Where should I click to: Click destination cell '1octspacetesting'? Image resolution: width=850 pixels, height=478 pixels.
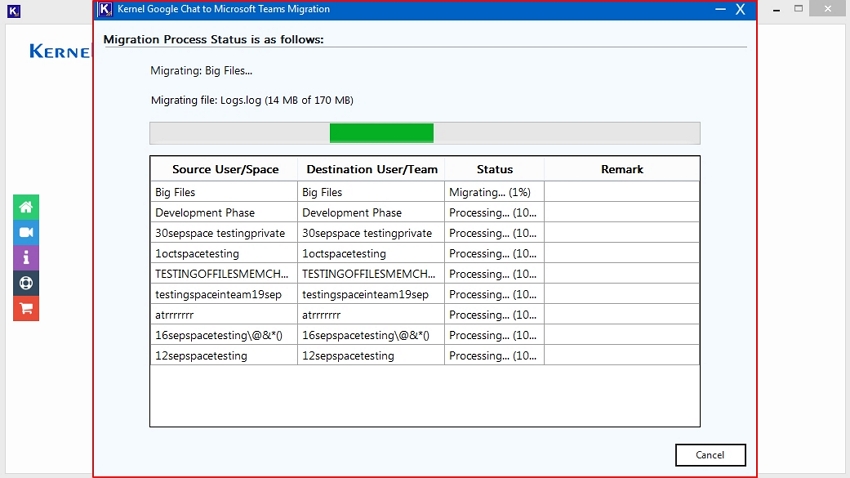pos(371,254)
